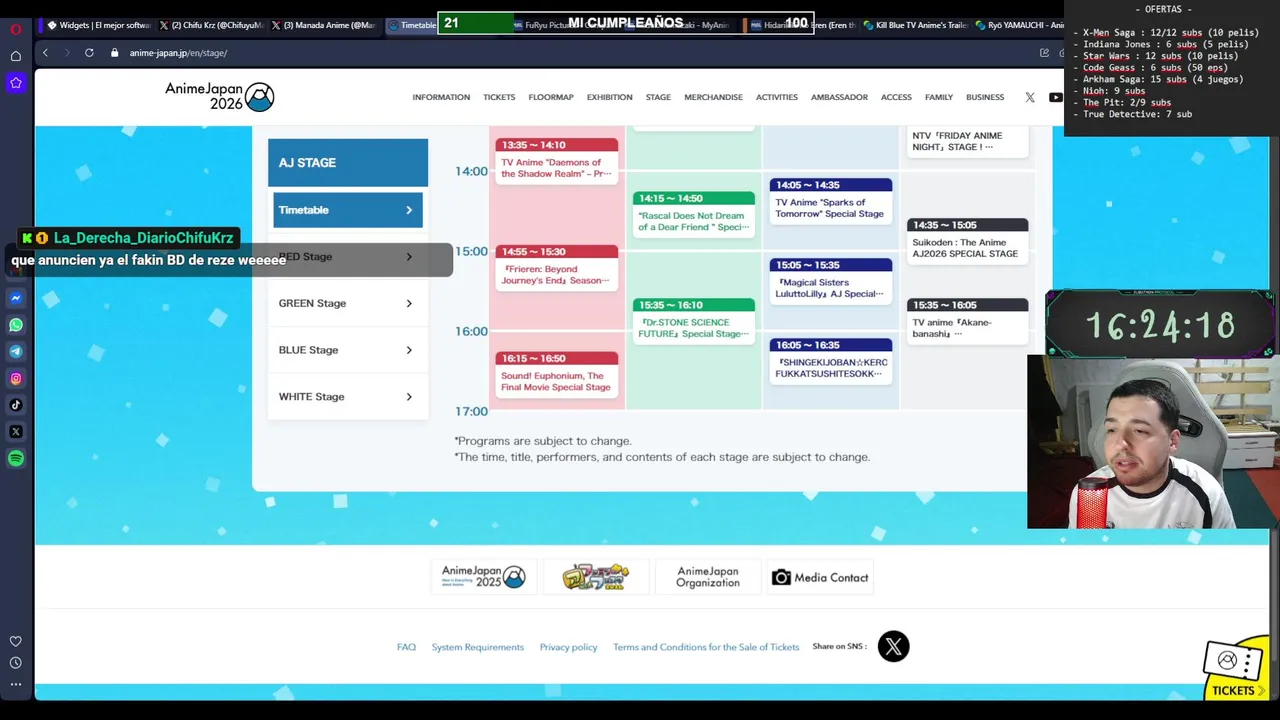This screenshot has height=720, width=1280.
Task: Expand the Timetable chevron in AJ STAGE
Action: pyautogui.click(x=408, y=210)
